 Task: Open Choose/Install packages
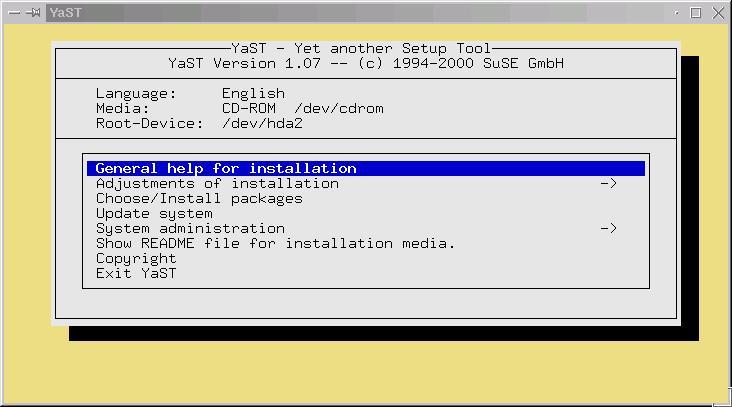[x=199, y=199]
